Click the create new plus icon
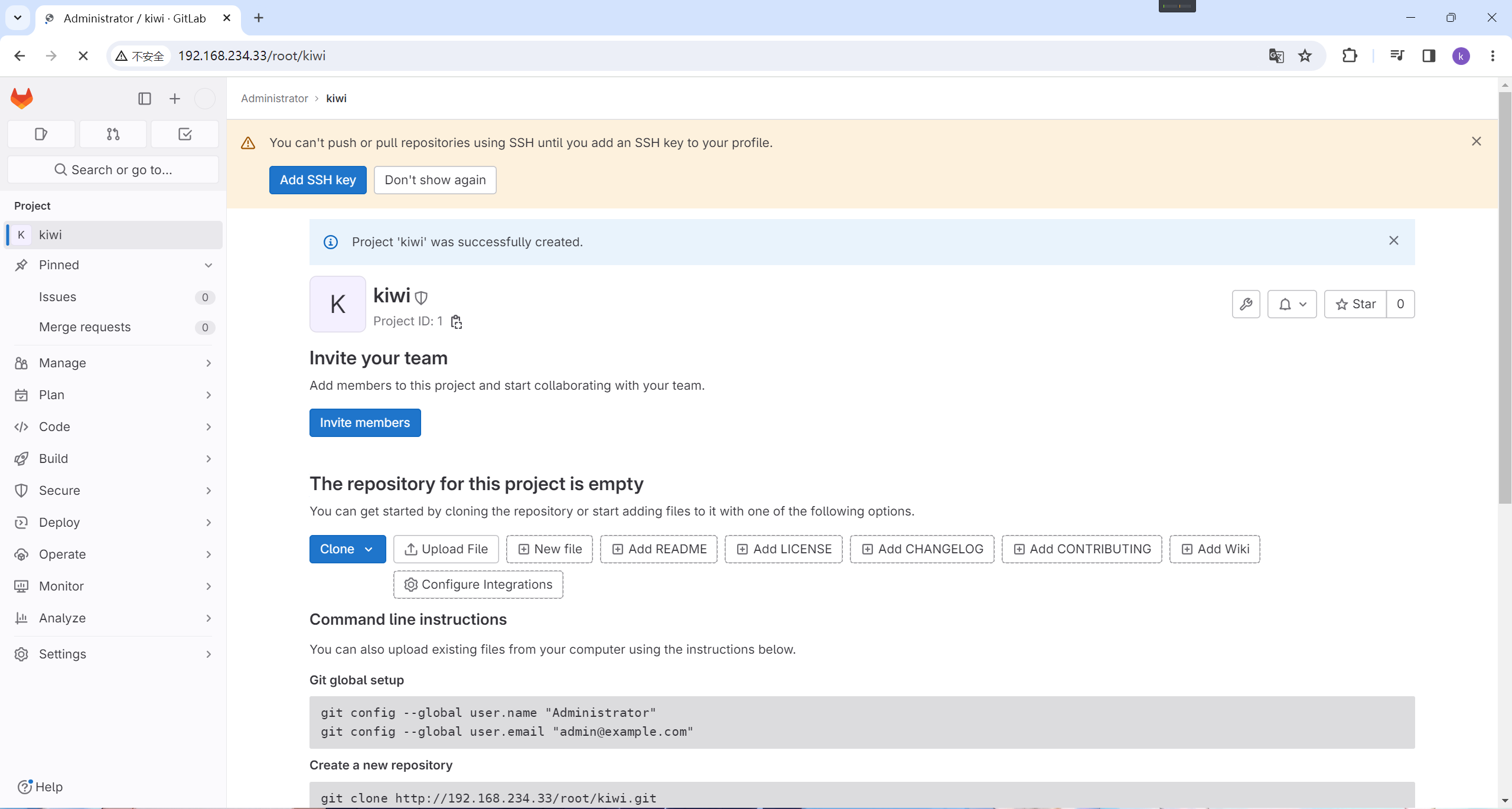The image size is (1512, 809). coord(174,99)
